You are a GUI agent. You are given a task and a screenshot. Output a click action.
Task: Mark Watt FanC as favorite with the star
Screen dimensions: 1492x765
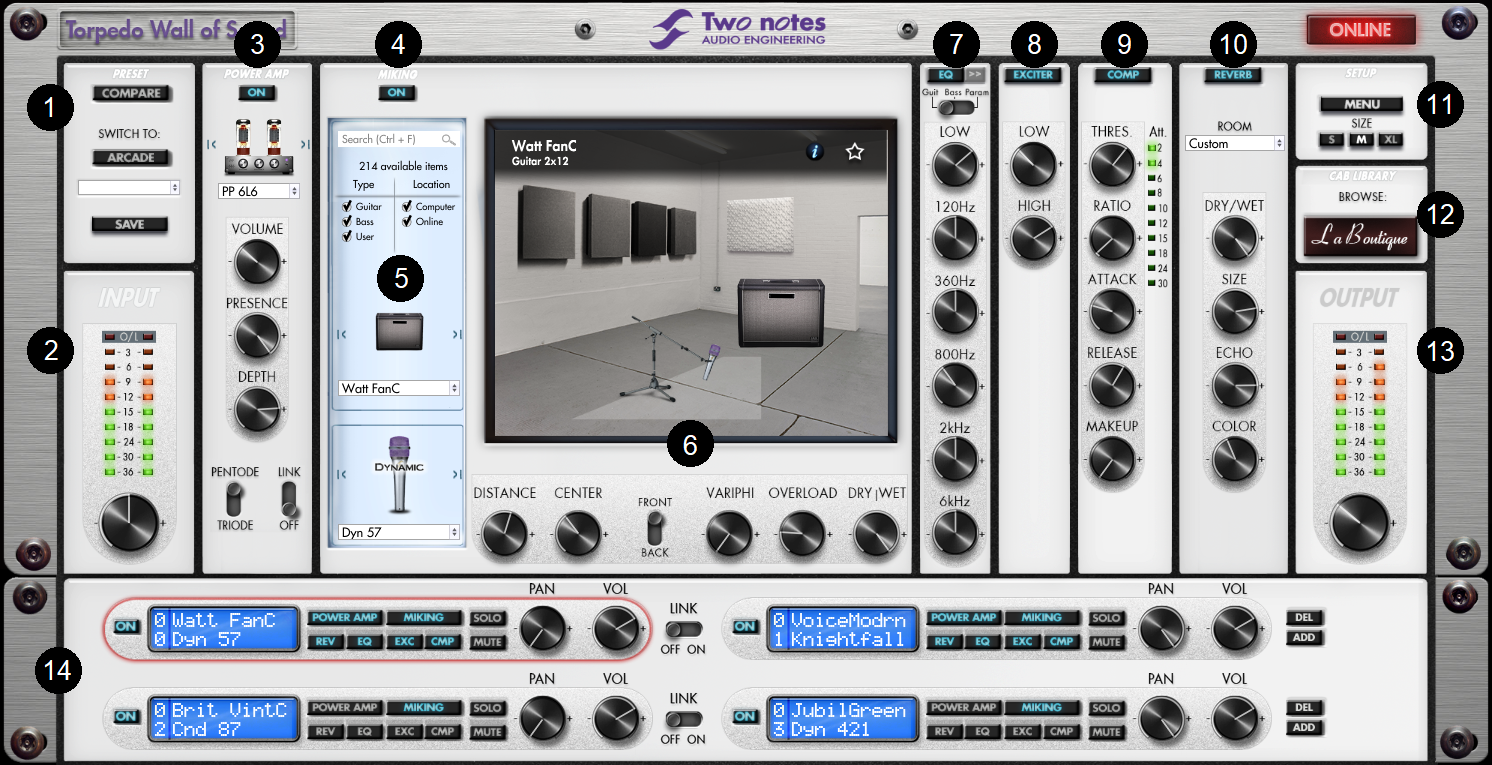(854, 152)
